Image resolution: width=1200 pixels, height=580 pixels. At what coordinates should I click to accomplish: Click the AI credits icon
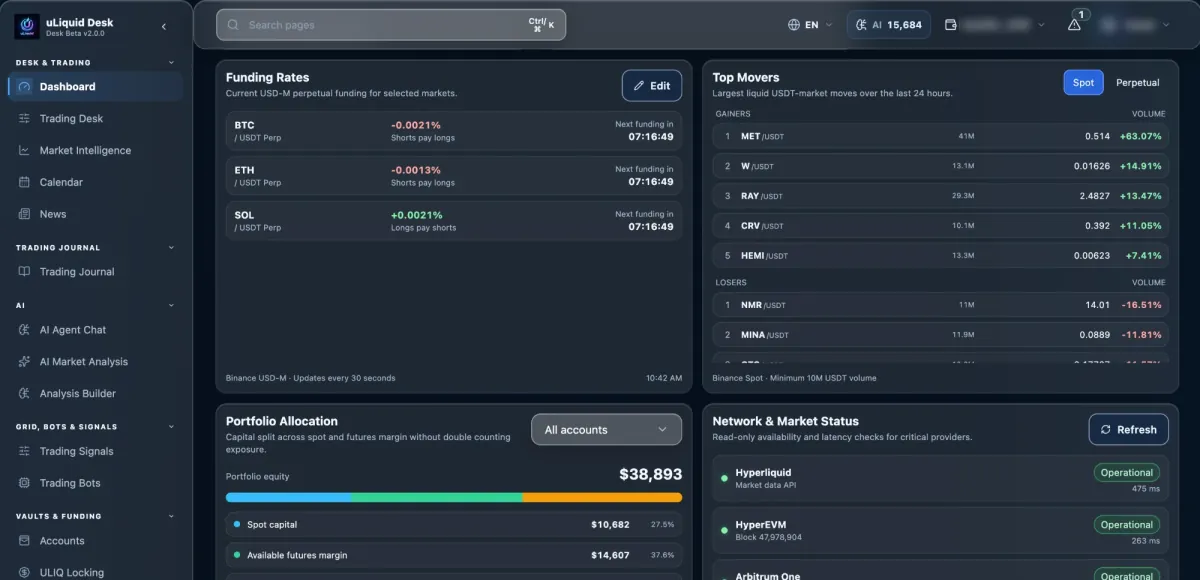click(861, 25)
